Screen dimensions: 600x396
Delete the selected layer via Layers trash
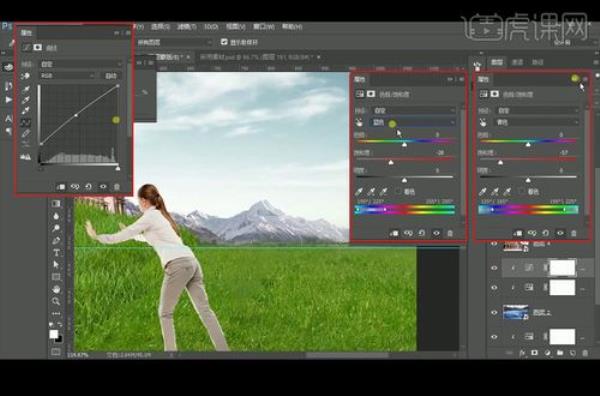[585, 353]
